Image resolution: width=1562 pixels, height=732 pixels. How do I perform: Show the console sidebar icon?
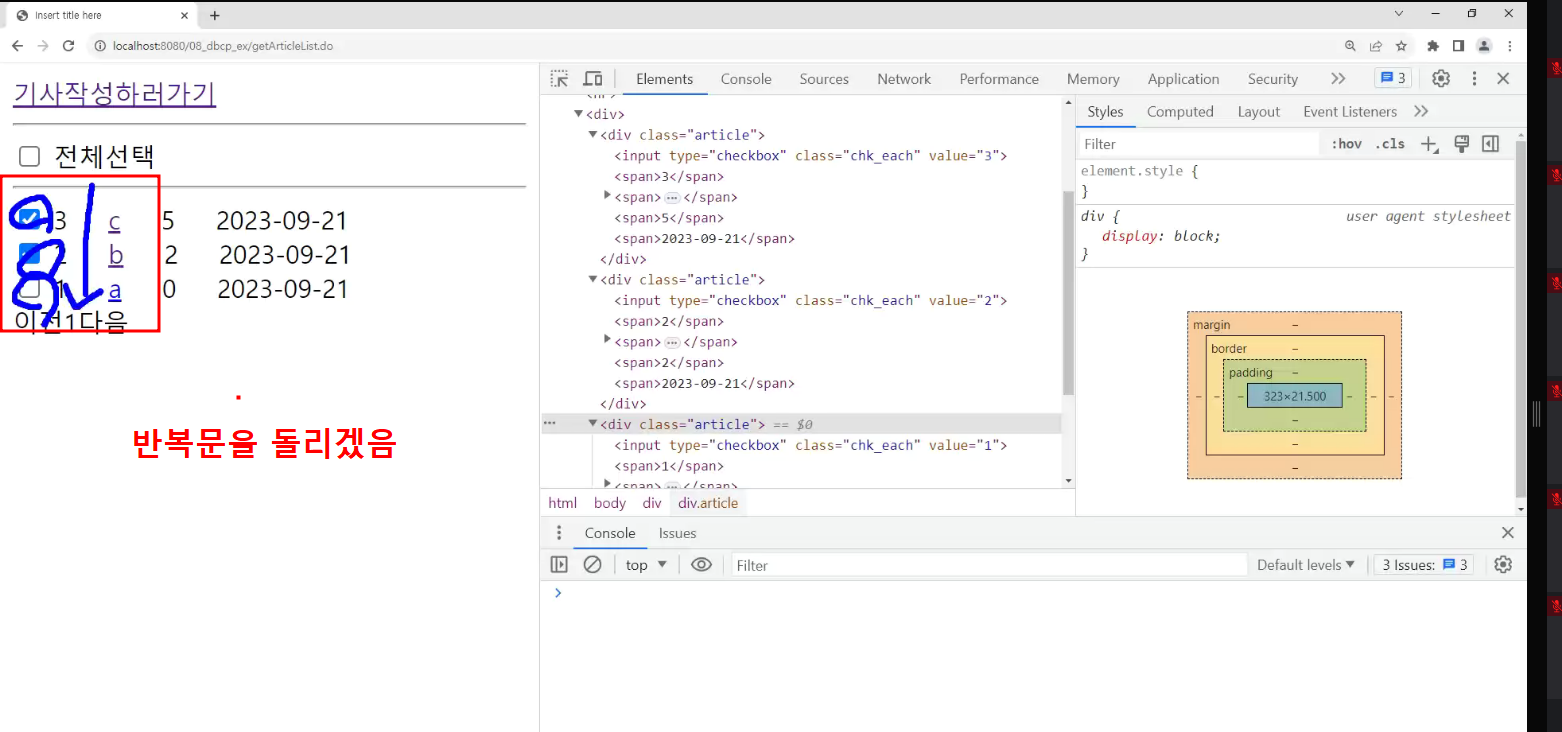(559, 565)
